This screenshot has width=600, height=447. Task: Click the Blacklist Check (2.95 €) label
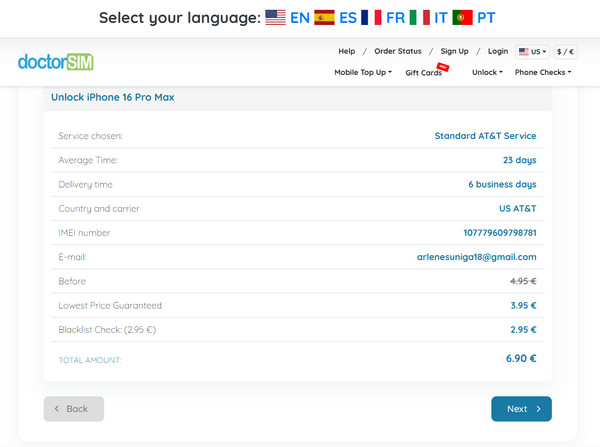[x=107, y=330]
